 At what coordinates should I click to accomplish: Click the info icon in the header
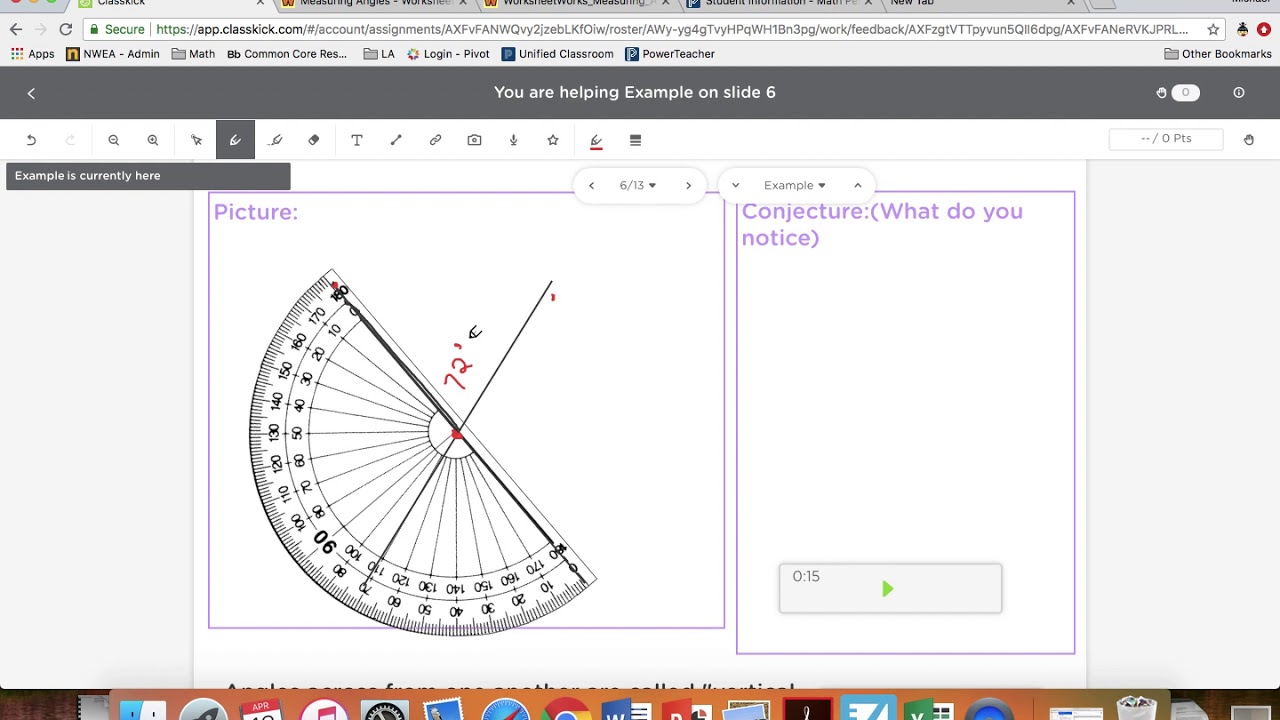(x=1239, y=92)
